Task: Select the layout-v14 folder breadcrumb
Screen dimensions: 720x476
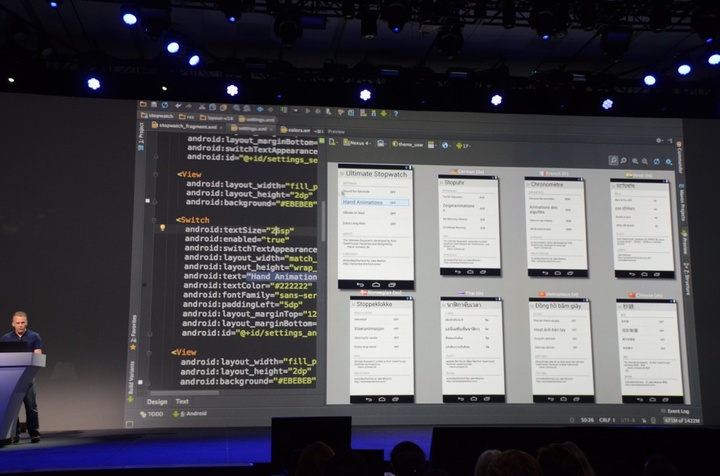Action: pos(217,118)
